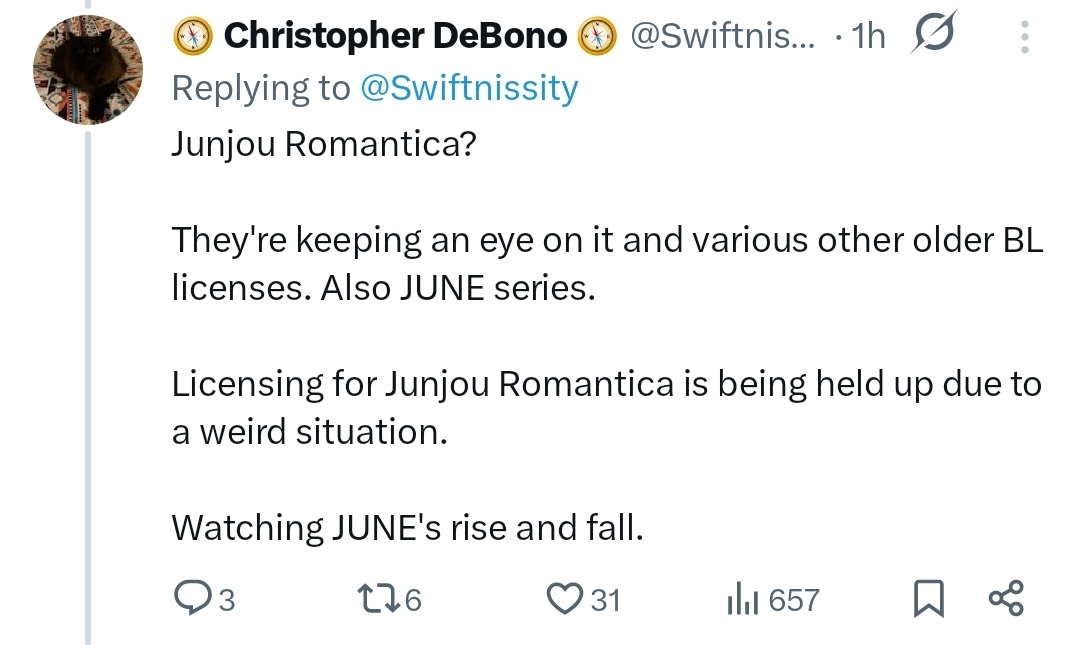Click the sentence about licensing being held up

[606, 407]
